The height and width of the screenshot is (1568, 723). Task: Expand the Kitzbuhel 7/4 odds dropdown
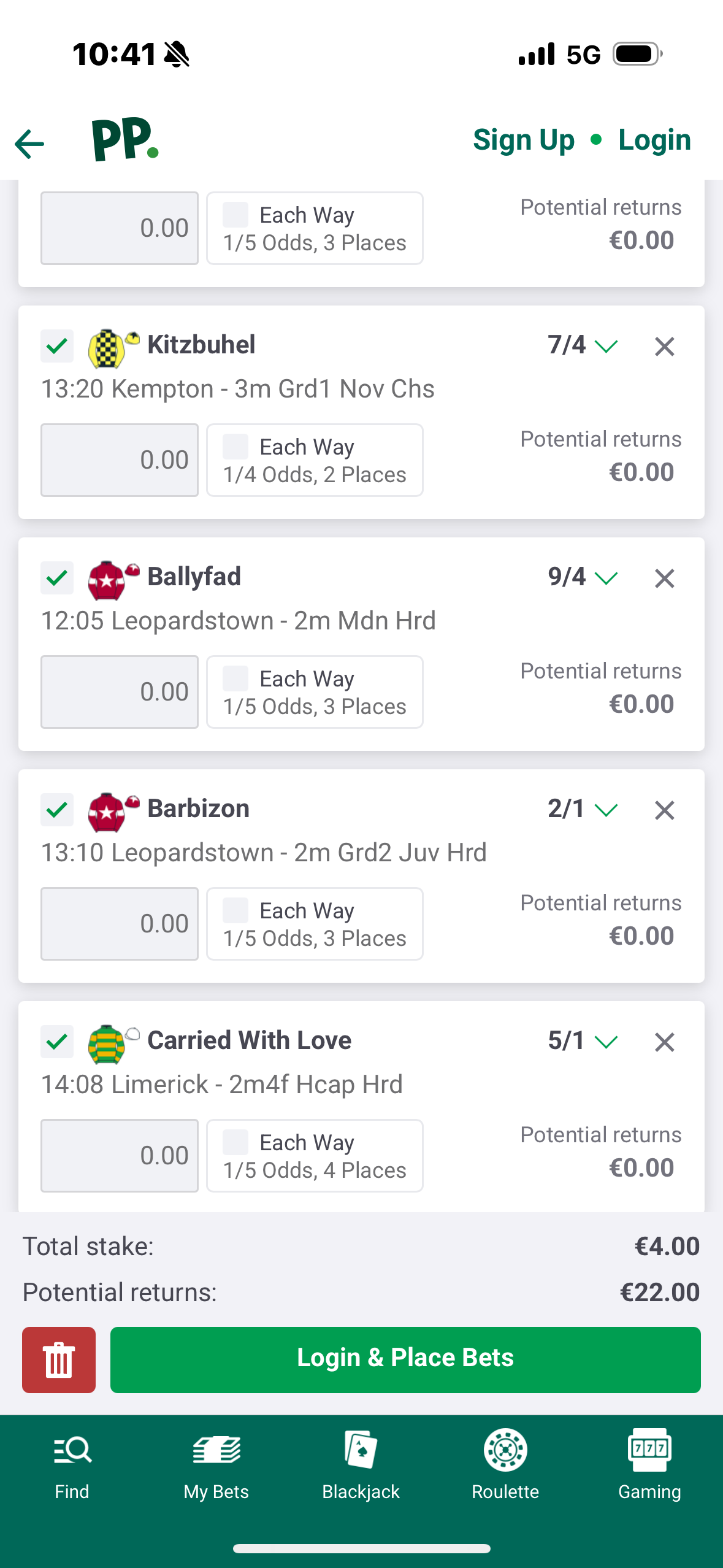(606, 347)
